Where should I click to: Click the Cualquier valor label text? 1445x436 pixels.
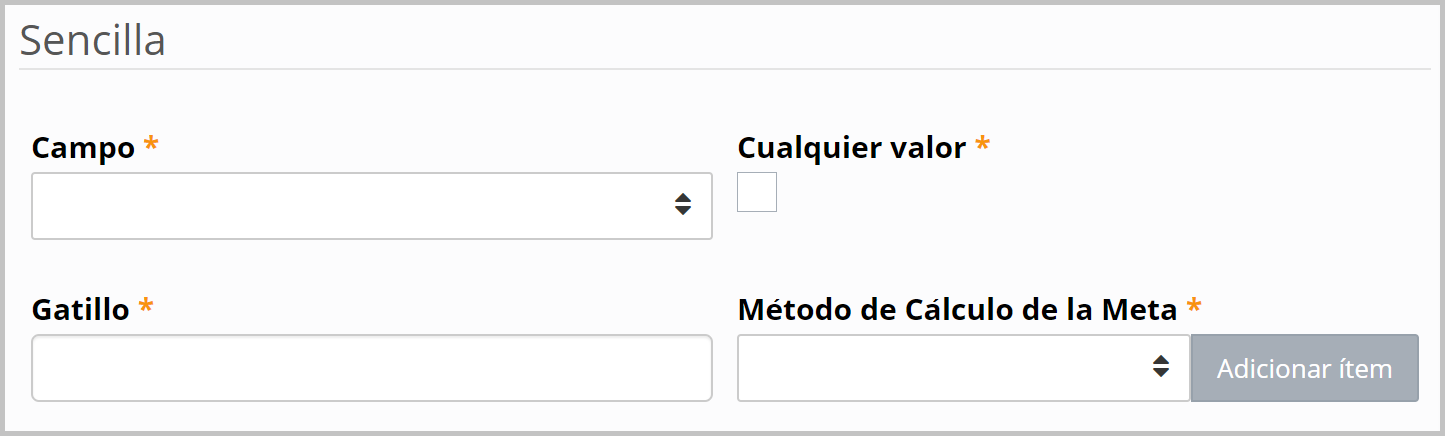click(x=851, y=148)
